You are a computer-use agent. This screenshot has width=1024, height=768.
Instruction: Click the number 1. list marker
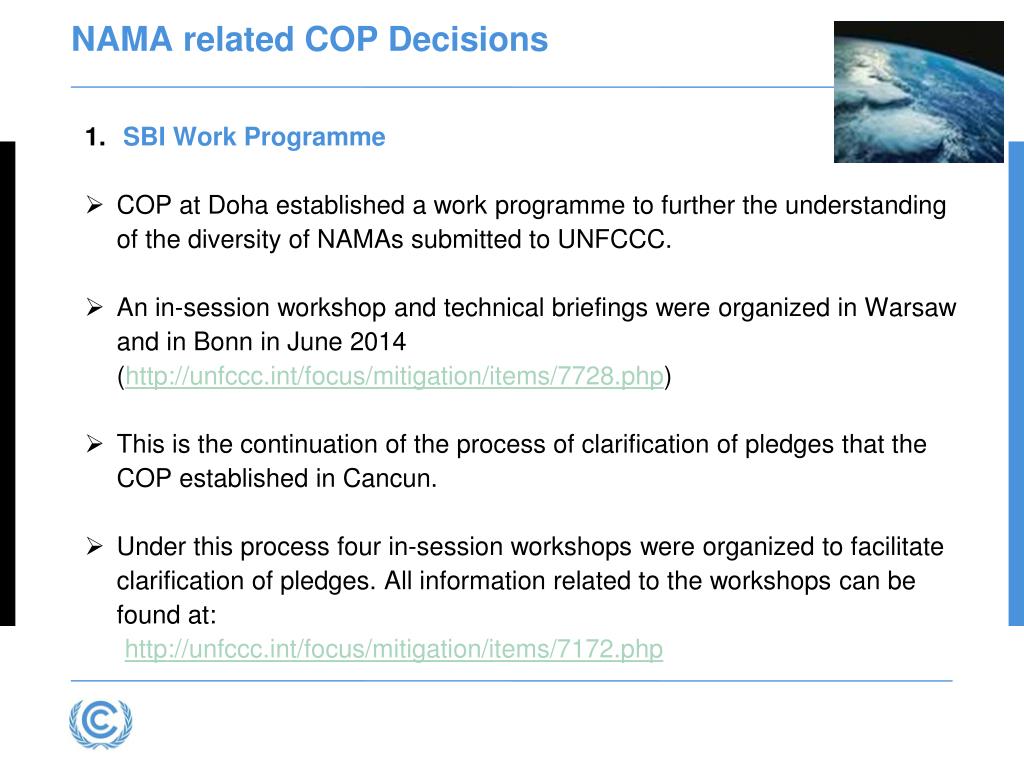95,137
